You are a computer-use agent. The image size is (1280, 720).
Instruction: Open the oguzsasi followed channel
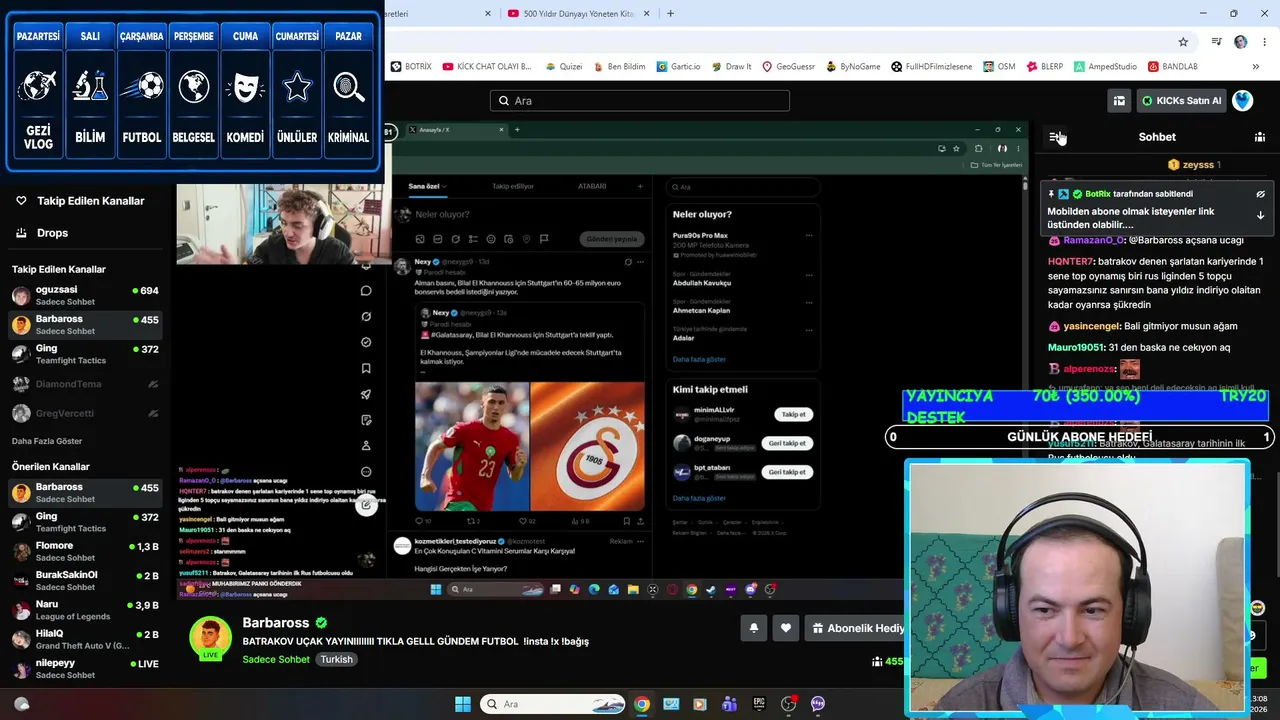coord(86,296)
